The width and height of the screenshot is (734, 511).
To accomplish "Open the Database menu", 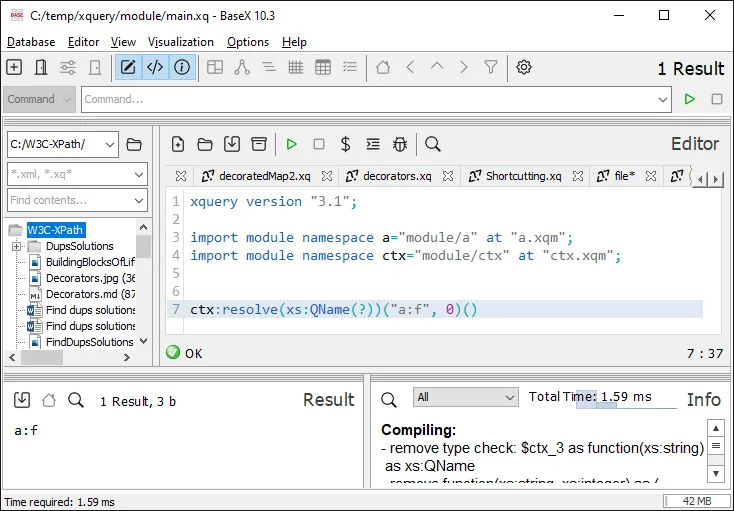I will click(x=31, y=42).
